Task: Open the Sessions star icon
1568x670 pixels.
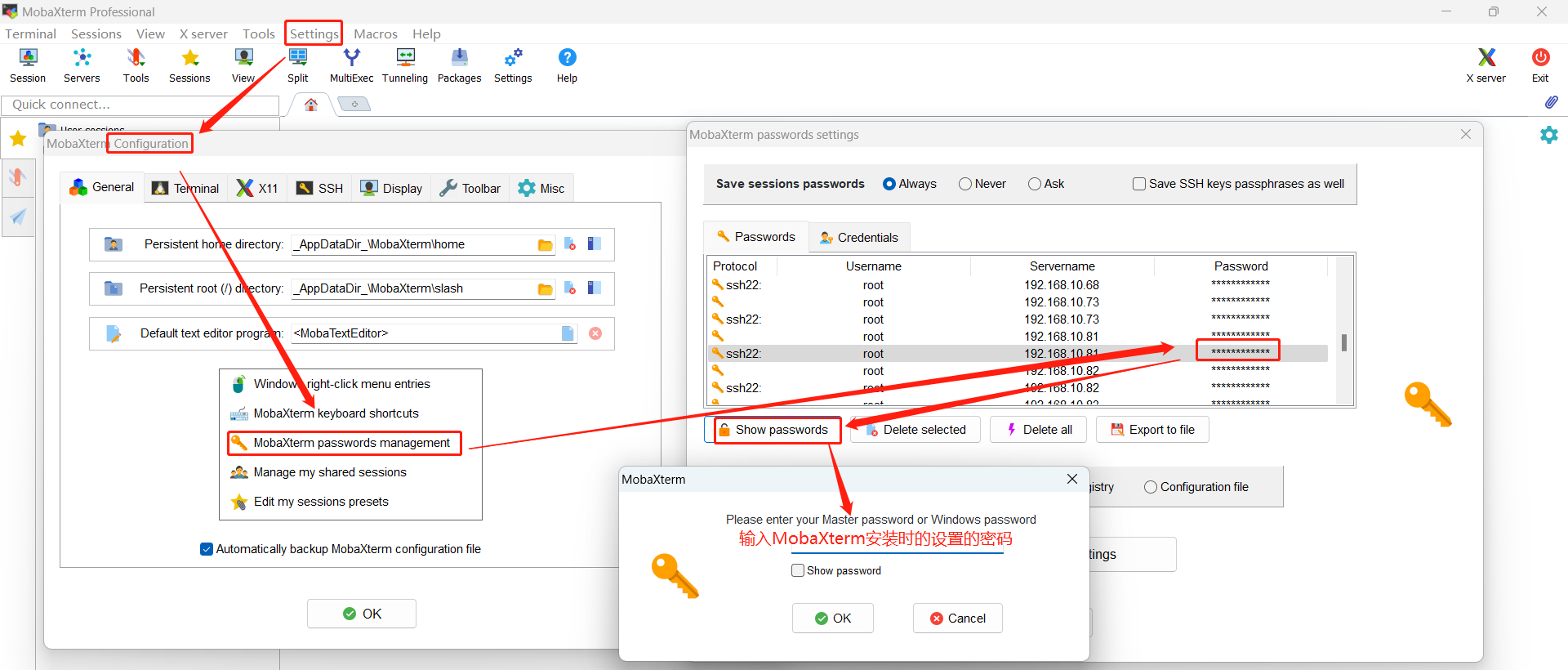Action: 189,65
